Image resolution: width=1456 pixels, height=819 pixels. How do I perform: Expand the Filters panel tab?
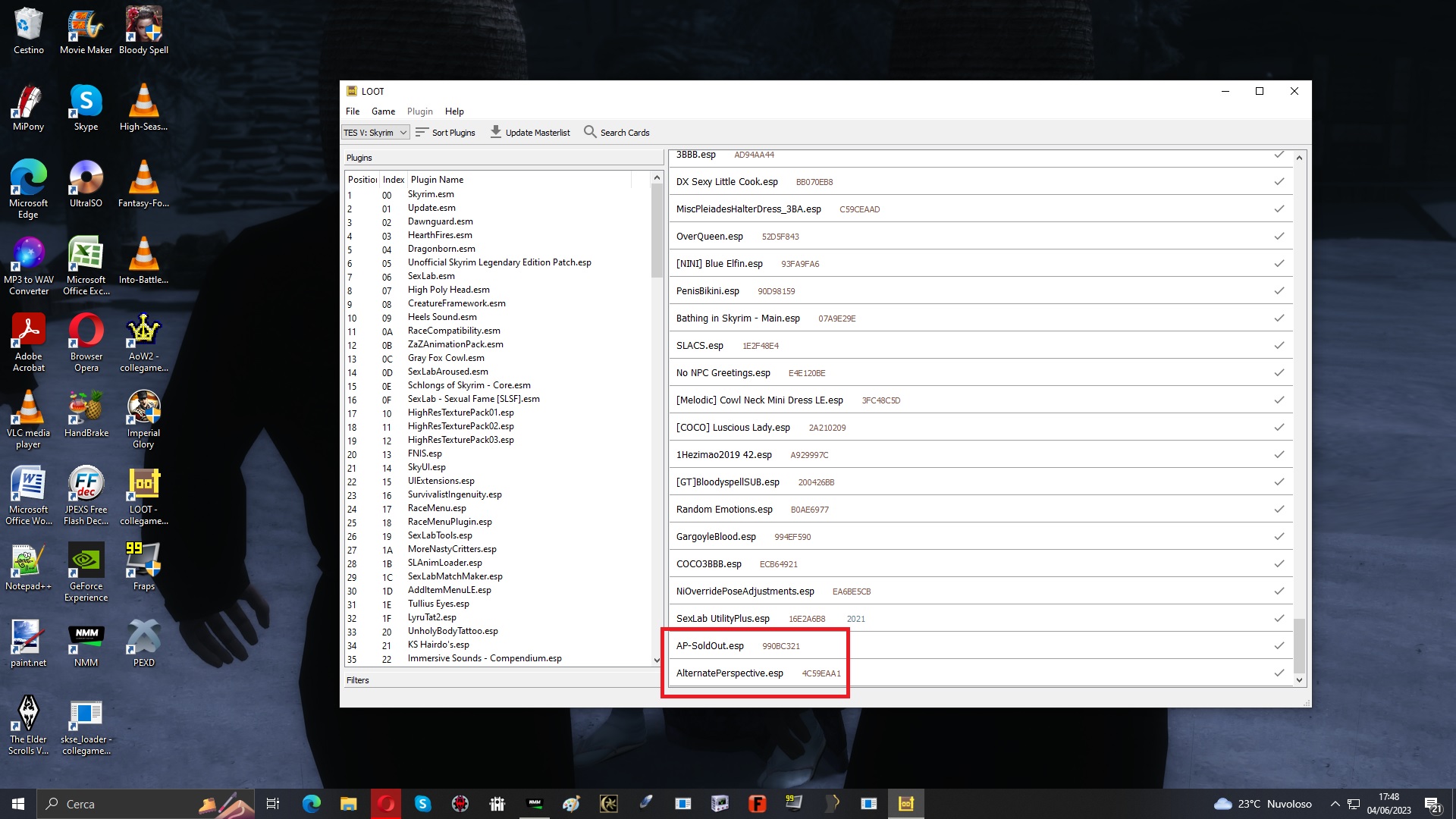point(504,680)
